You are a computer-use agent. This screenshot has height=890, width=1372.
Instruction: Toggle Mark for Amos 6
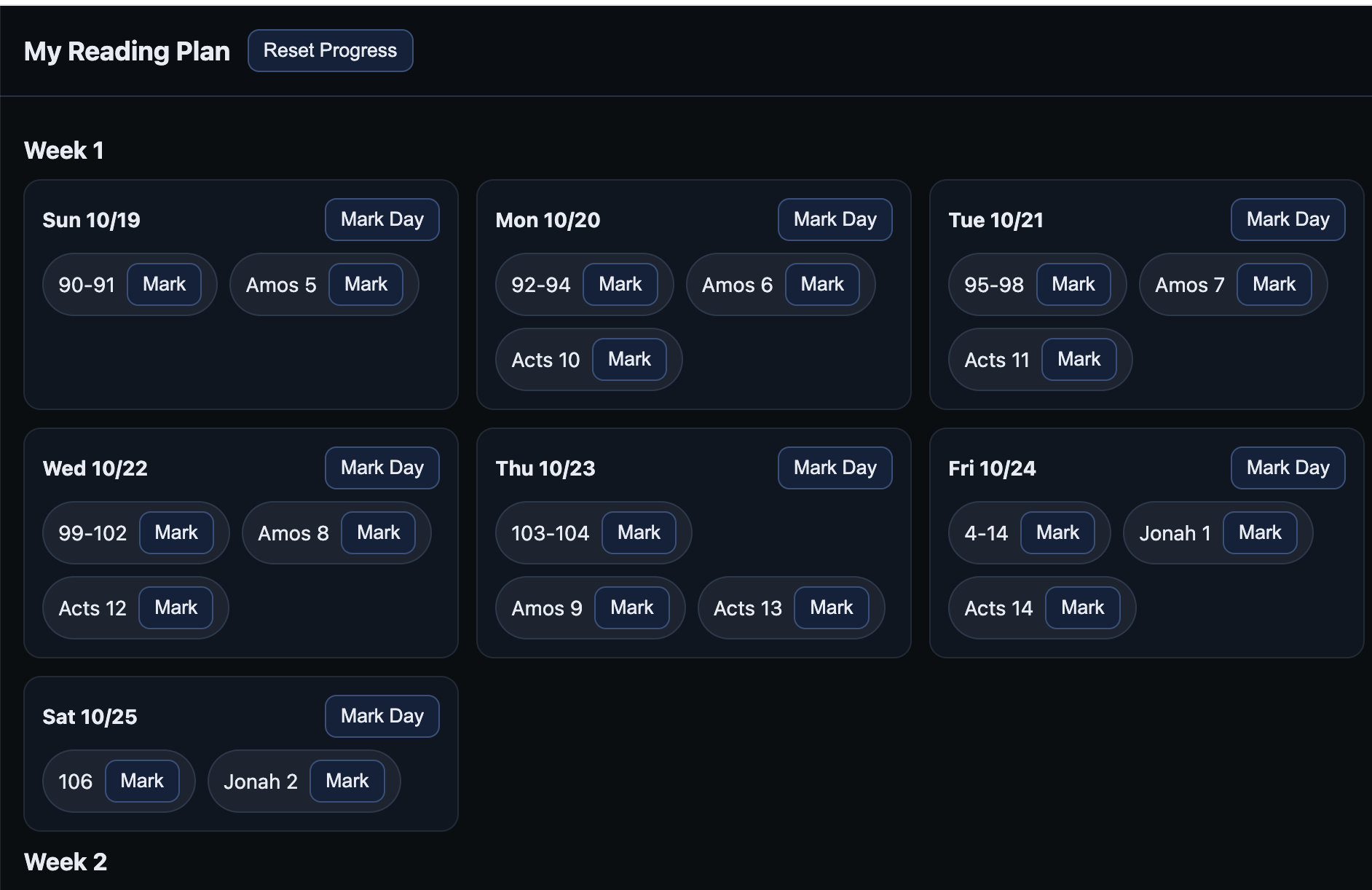click(823, 284)
